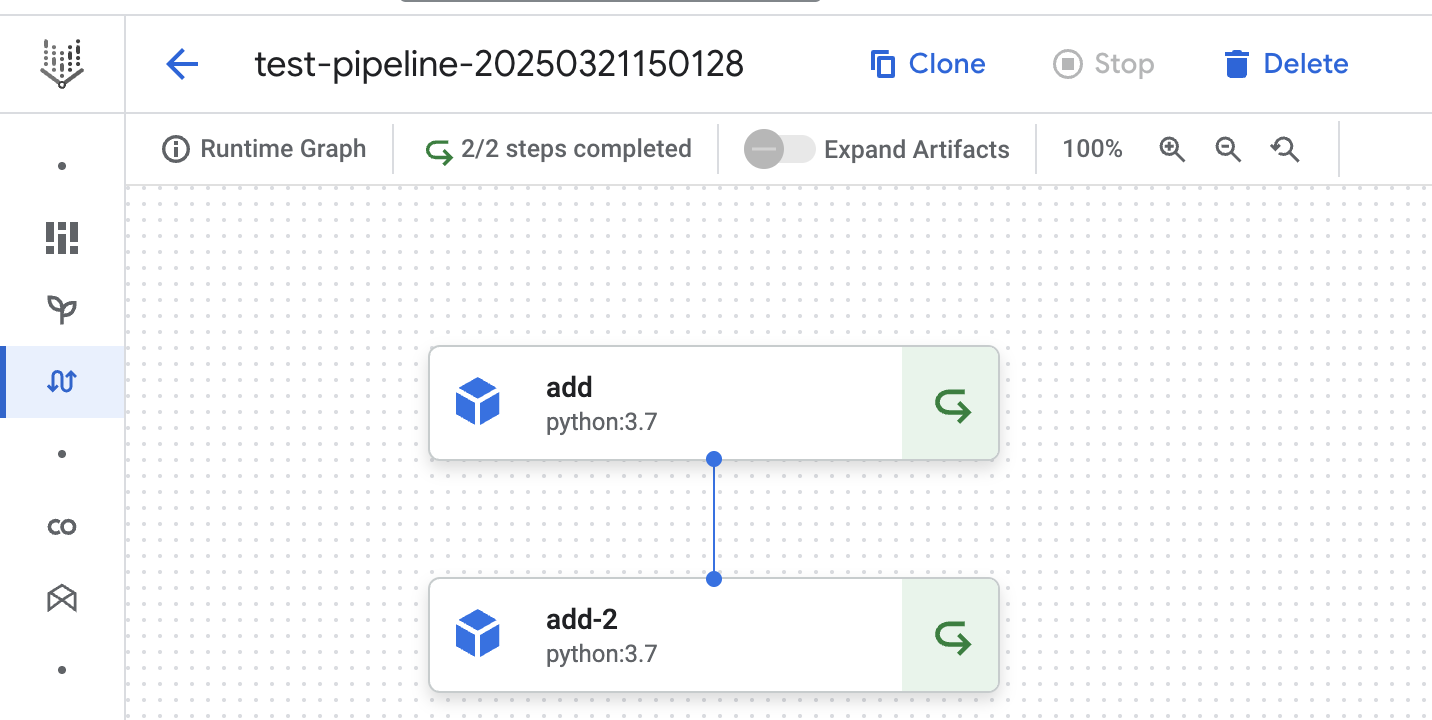This screenshot has height=720, width=1432.
Task: Select the Pipelines sidebar icon
Action: [x=62, y=382]
